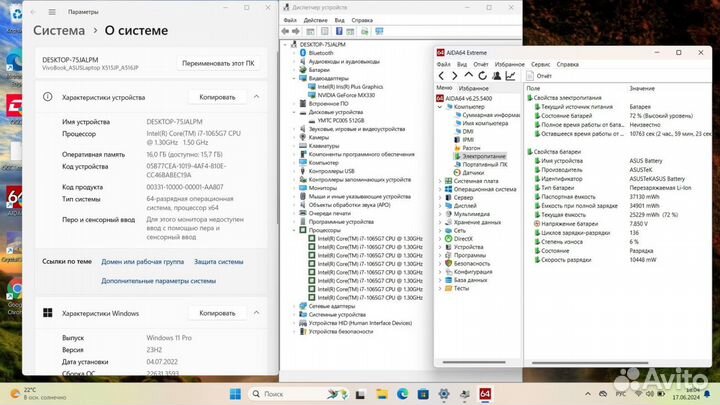This screenshot has width=720, height=405.
Task: Click the Отчёт report icon in AIDA64 toolbar
Action: (x=529, y=76)
